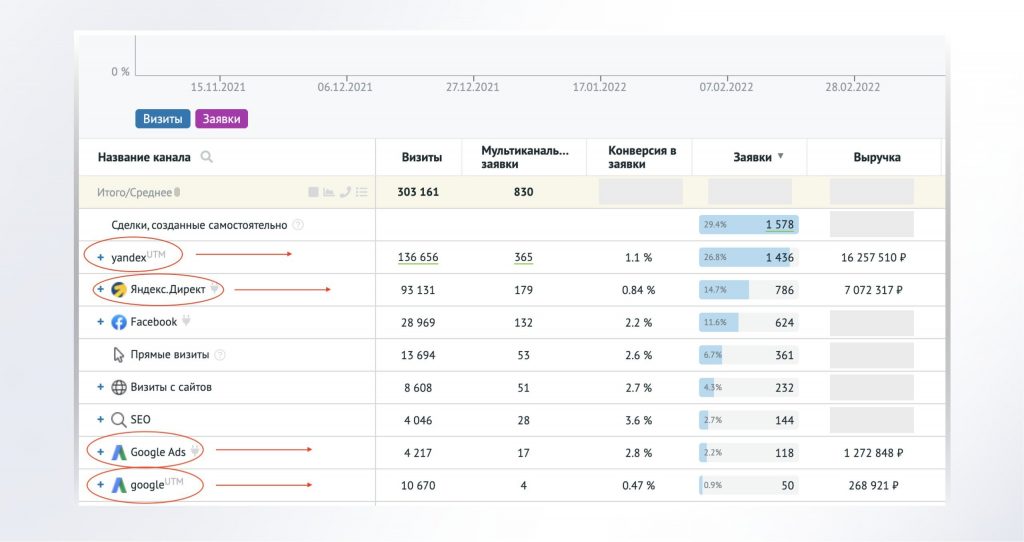Click the globe icon for Визиты с сайтов
Image resolution: width=1024 pixels, height=542 pixels.
click(x=119, y=387)
